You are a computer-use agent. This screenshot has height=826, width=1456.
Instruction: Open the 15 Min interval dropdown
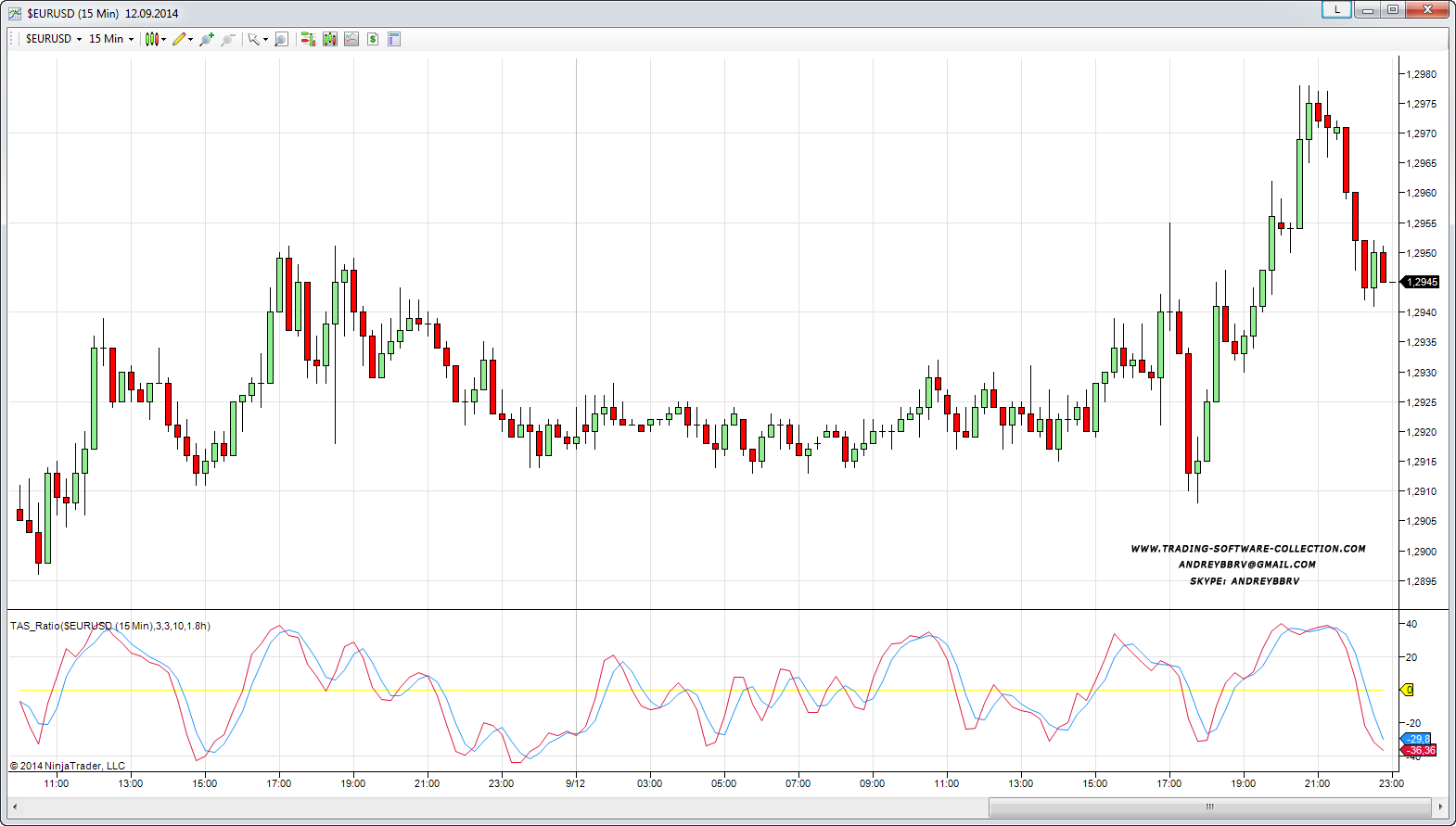click(111, 39)
